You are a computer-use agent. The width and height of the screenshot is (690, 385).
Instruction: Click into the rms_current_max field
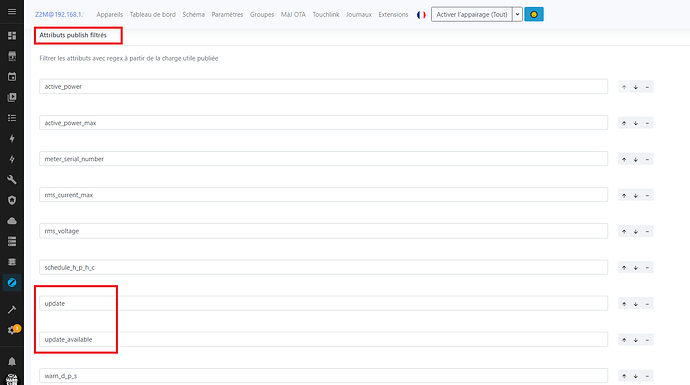[x=323, y=195]
